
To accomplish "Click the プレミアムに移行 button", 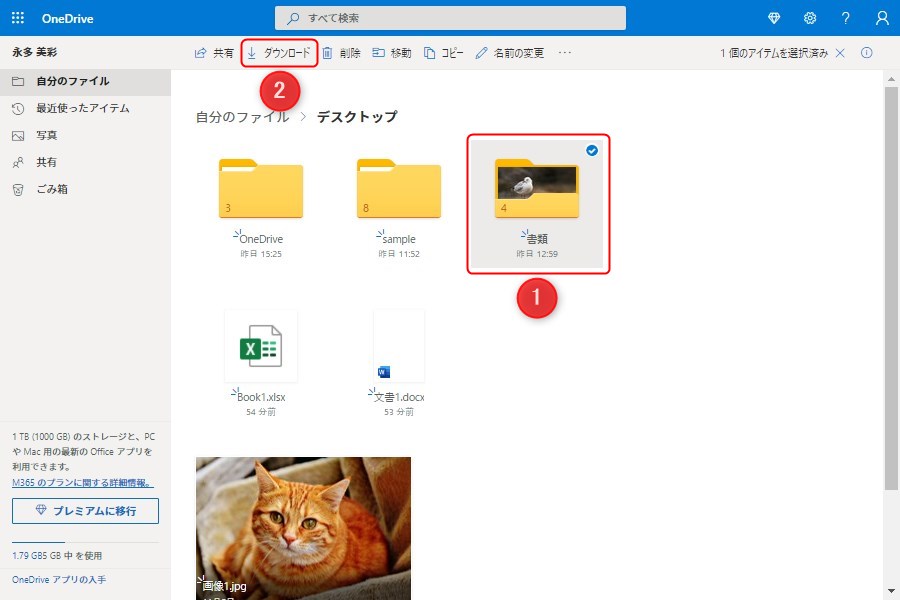I will (x=85, y=511).
